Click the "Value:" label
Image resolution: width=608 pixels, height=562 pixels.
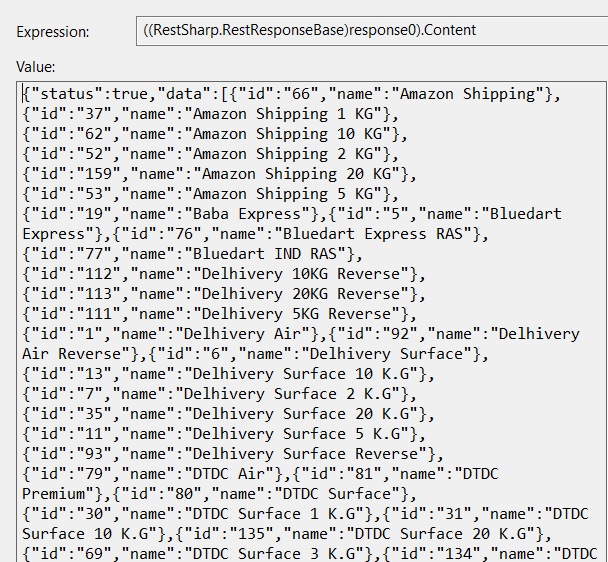36,67
